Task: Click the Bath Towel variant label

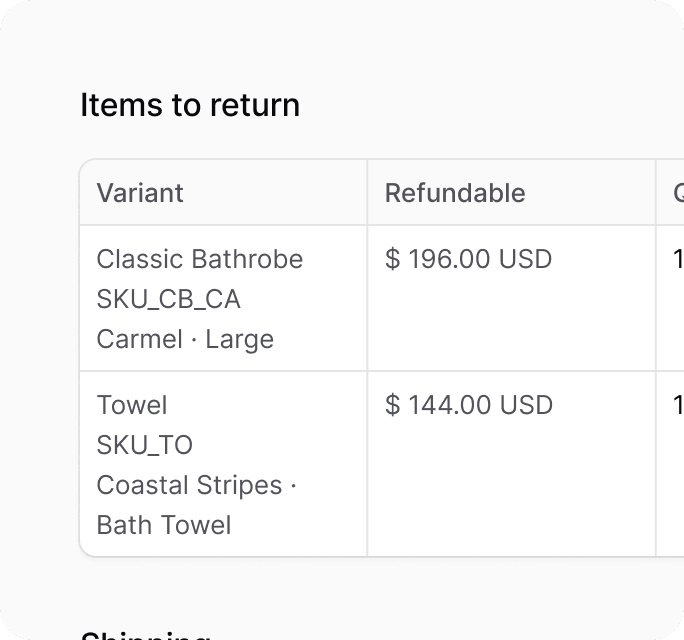Action: coord(164,525)
